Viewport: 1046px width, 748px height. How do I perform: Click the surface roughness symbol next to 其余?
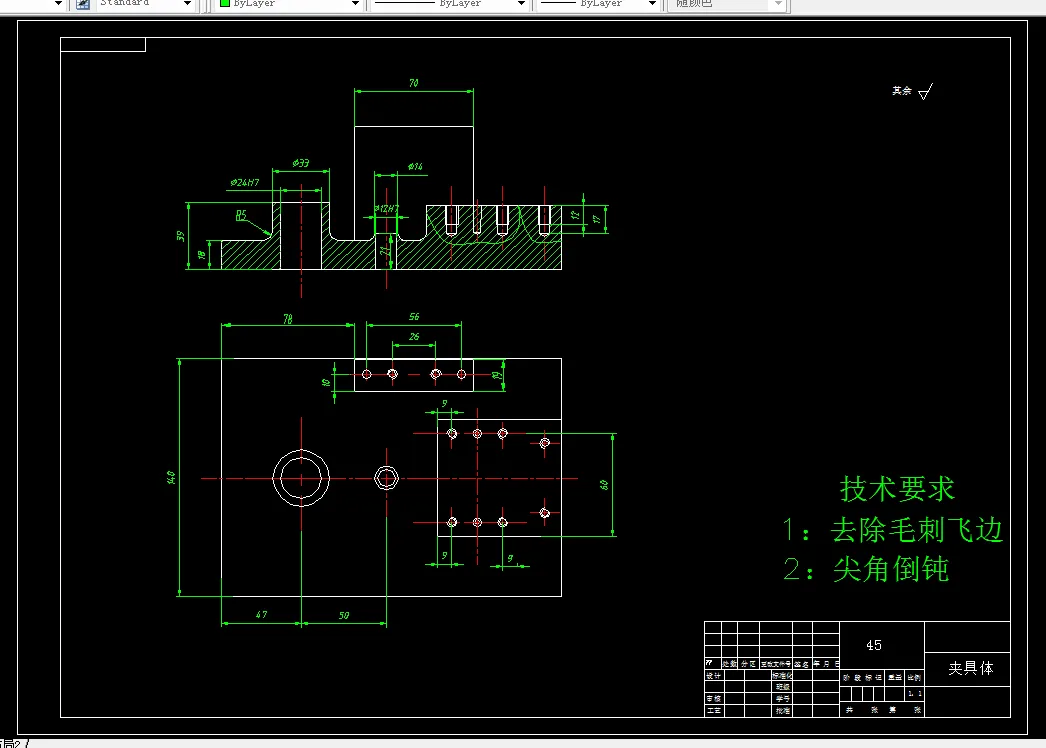926,91
